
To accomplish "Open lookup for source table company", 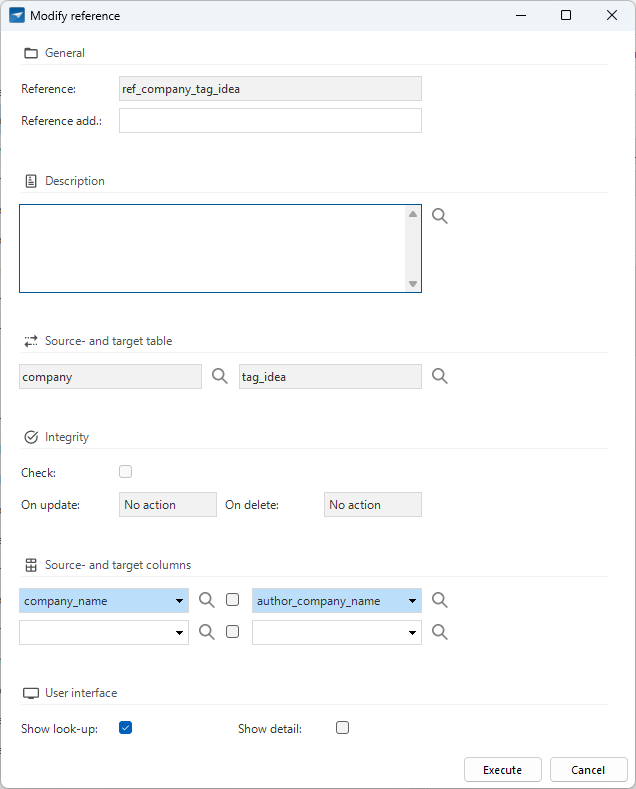I will (219, 376).
